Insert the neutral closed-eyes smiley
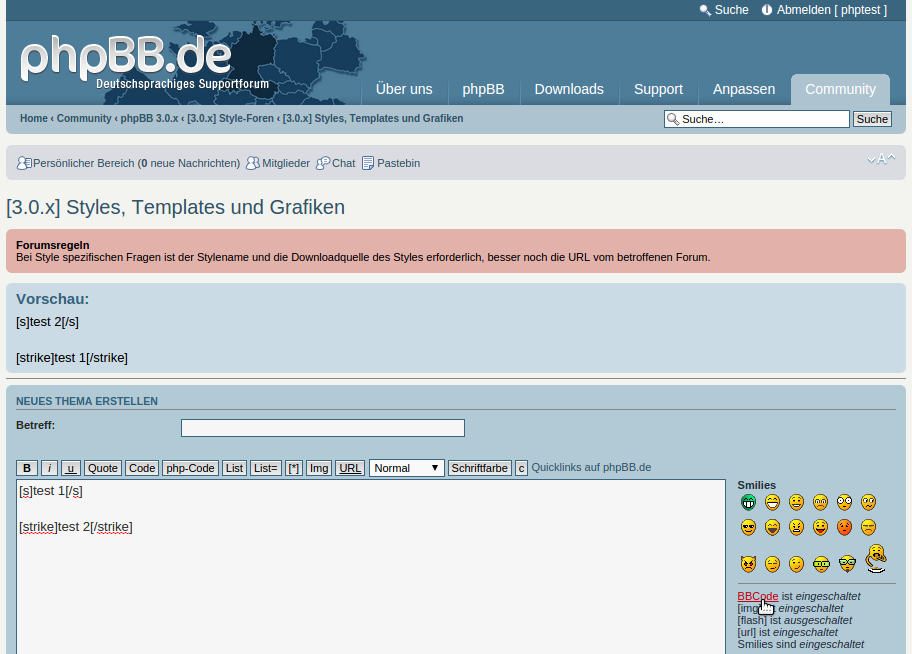This screenshot has width=912, height=654. 772,564
